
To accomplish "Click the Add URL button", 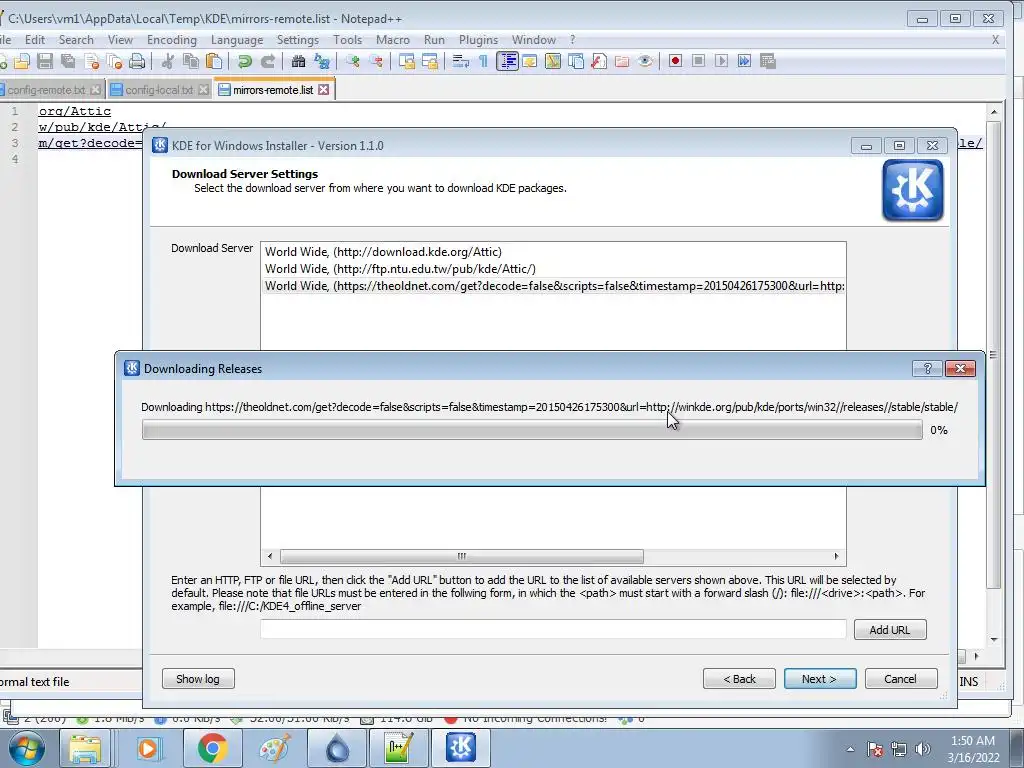I will point(889,630).
